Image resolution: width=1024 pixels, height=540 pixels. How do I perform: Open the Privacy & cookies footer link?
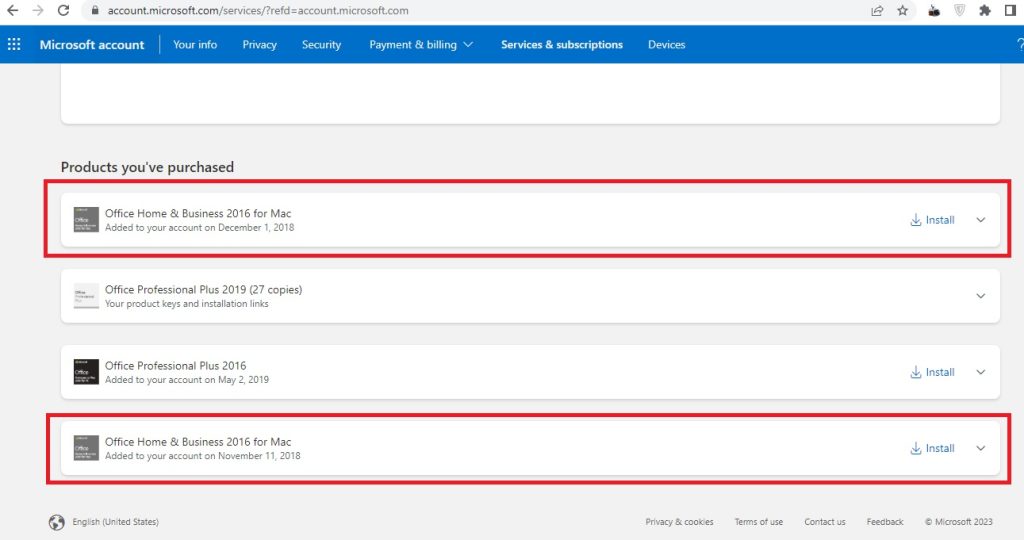[x=679, y=522]
